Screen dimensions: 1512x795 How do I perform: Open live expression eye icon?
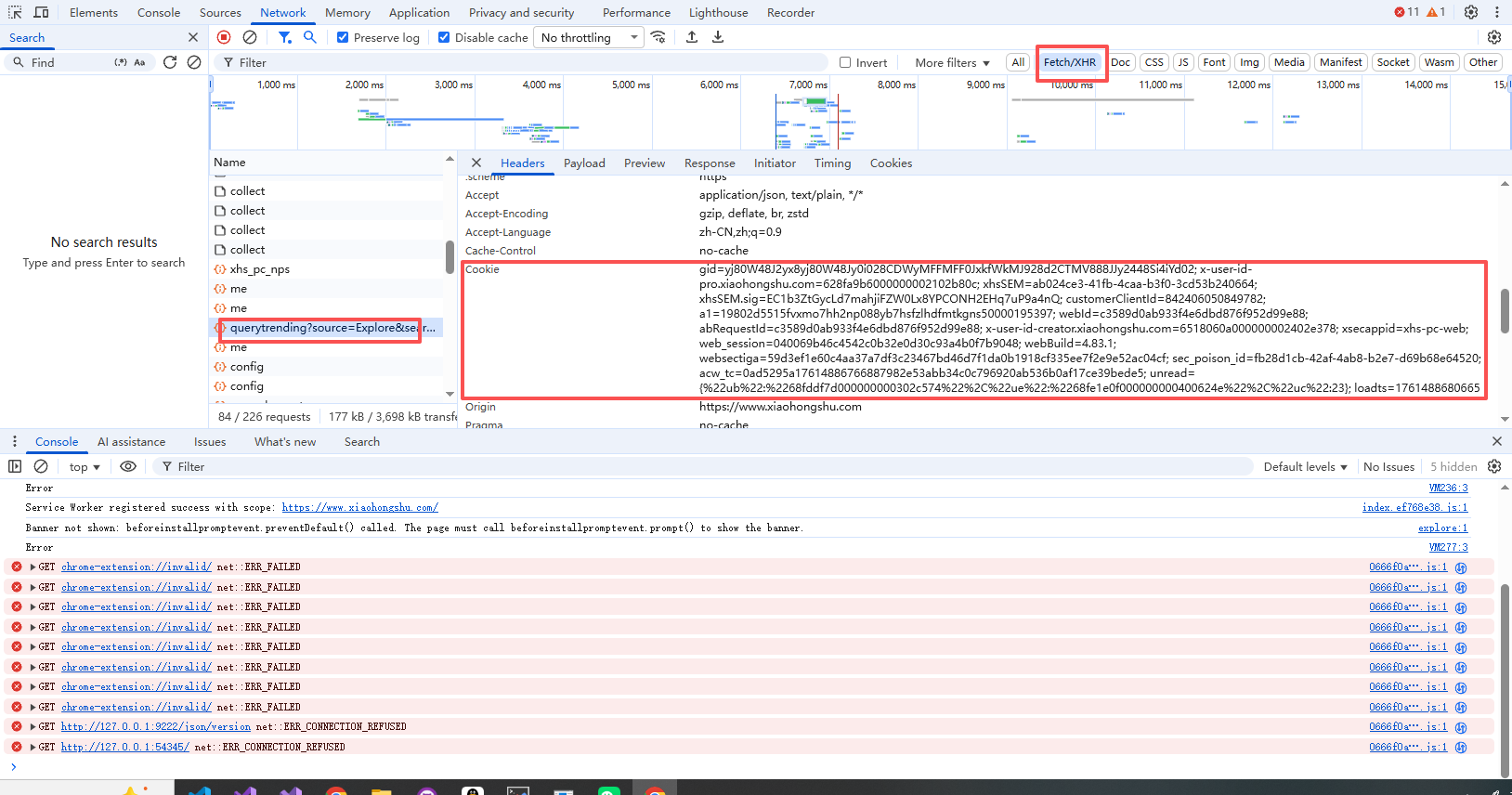pos(128,466)
